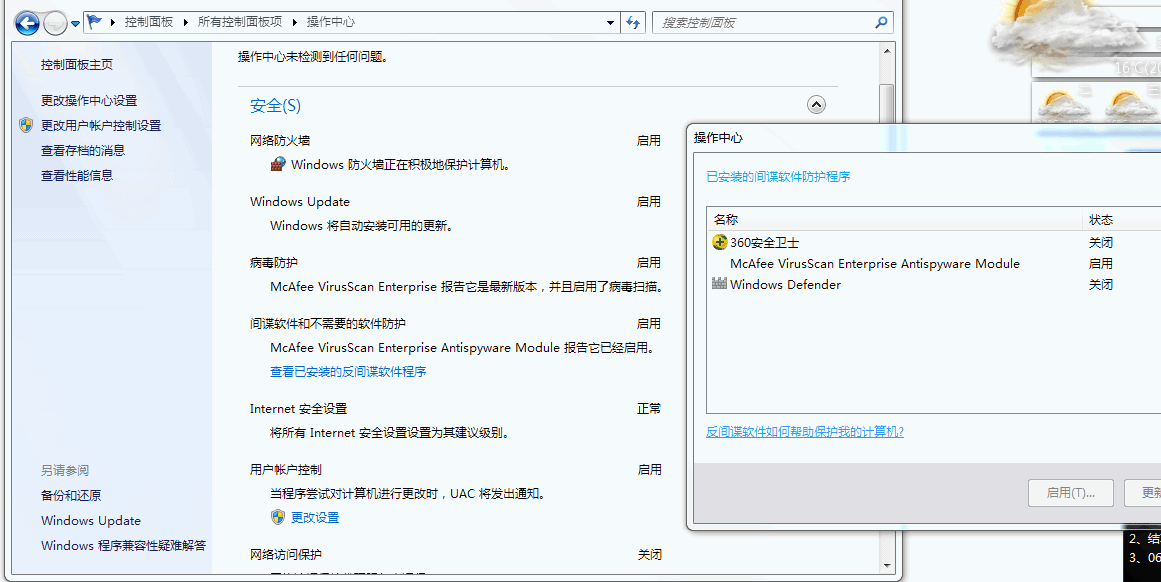Open 查看性能信息
Image resolution: width=1161 pixels, height=582 pixels.
77,175
